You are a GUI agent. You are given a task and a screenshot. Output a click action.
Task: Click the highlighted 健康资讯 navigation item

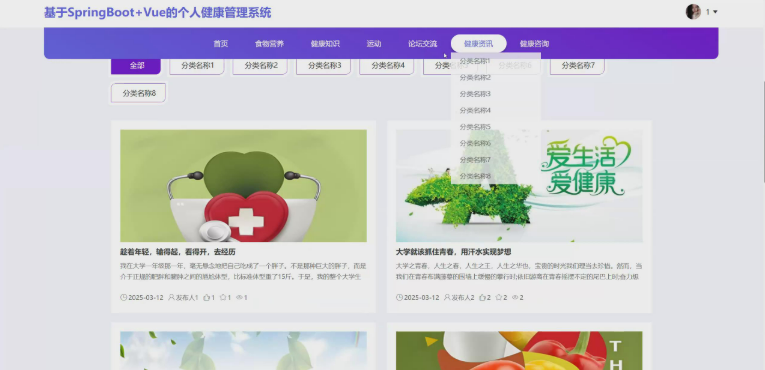479,43
